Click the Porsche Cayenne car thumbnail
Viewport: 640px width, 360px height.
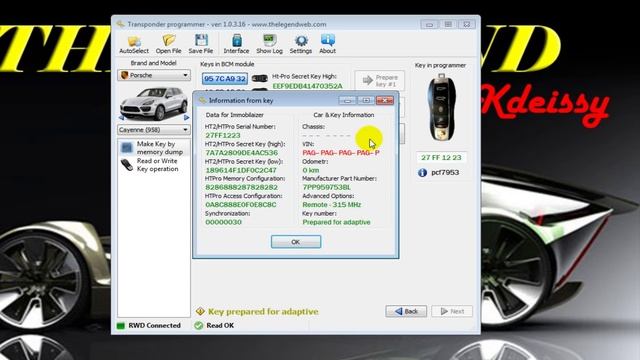(x=154, y=103)
